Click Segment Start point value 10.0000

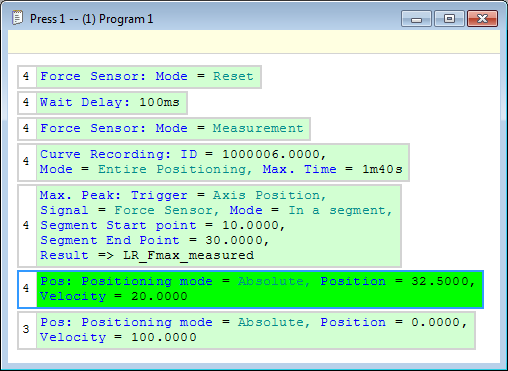pyautogui.click(x=250, y=225)
